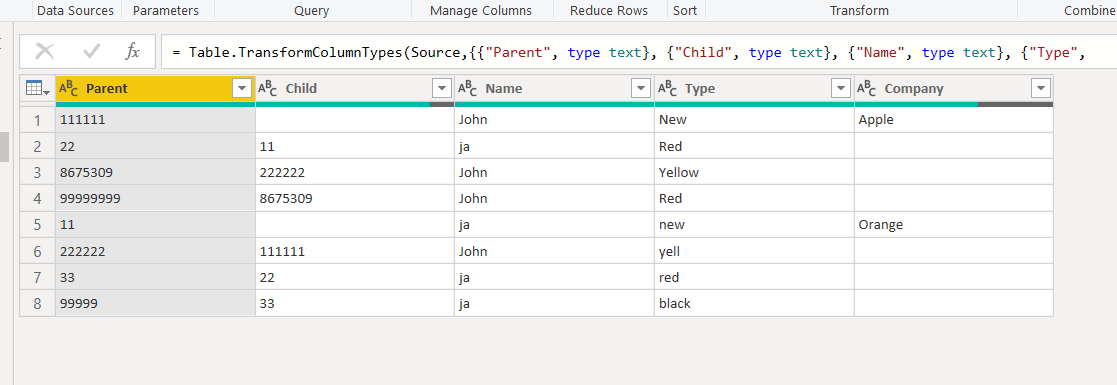Change Type column data type icon
1117x385 pixels.
(667, 88)
